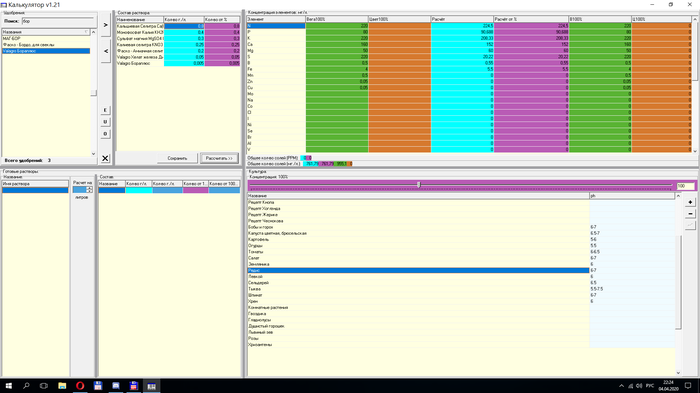Click the litres stepper arrows in Расчет на

pos(89,190)
